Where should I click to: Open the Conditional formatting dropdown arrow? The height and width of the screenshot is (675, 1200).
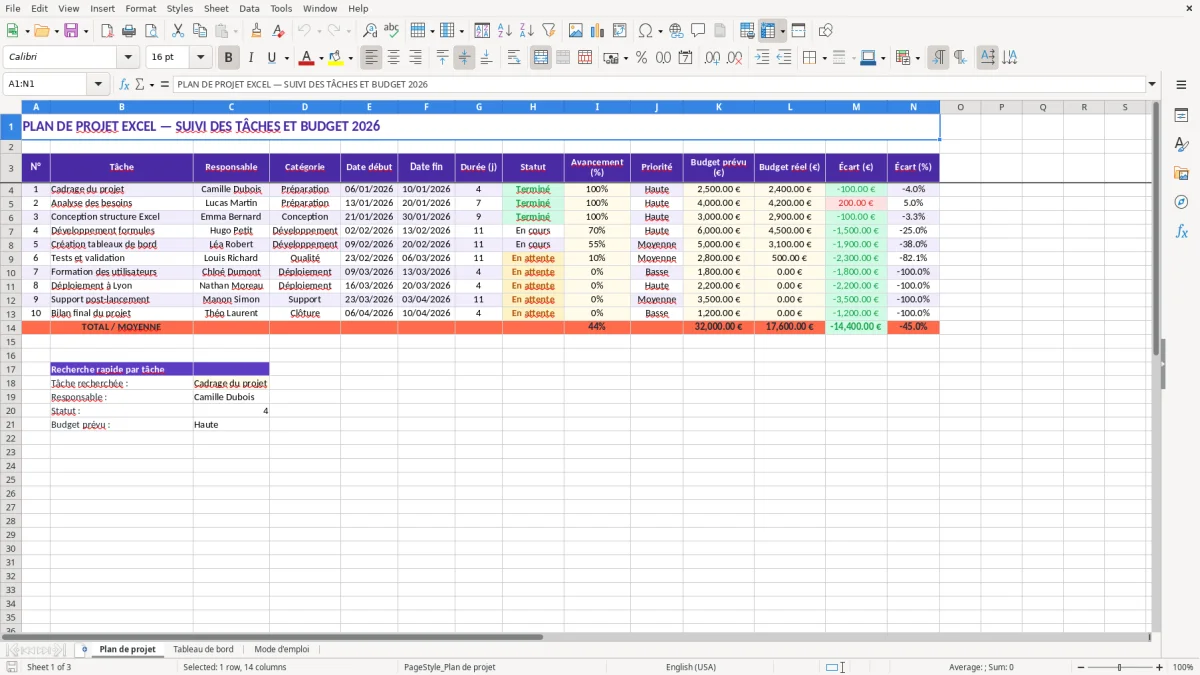(x=917, y=58)
